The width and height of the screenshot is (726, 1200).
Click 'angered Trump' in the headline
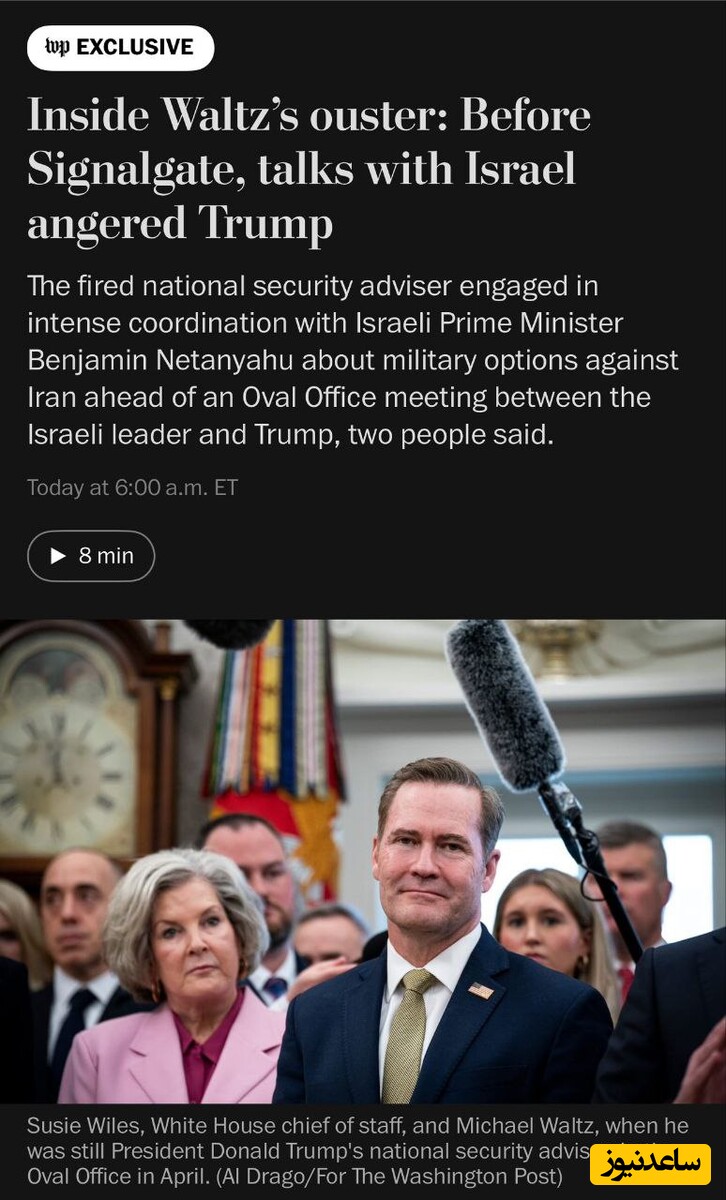(x=180, y=223)
